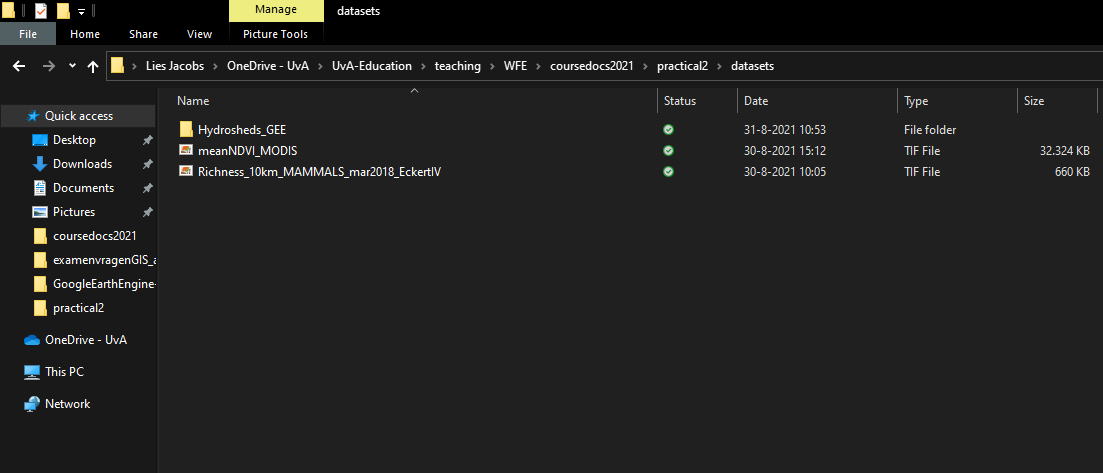This screenshot has width=1103, height=473.
Task: Navigate to practical2 breadcrumb segment
Action: (x=684, y=66)
